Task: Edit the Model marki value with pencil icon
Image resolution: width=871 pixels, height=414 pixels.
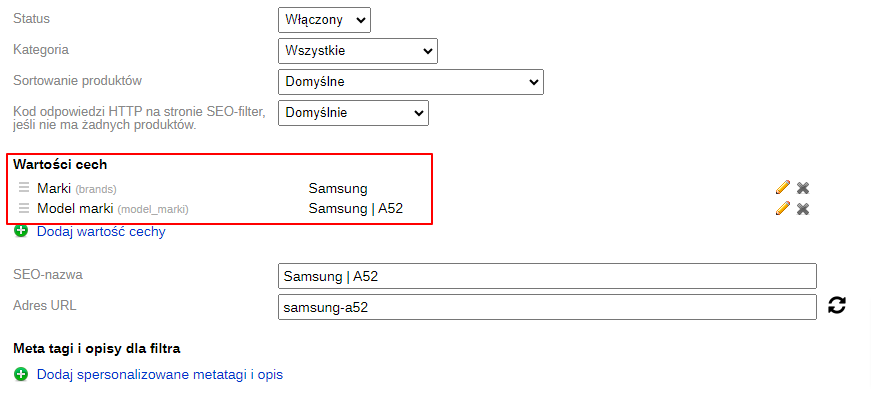Action: click(x=782, y=209)
